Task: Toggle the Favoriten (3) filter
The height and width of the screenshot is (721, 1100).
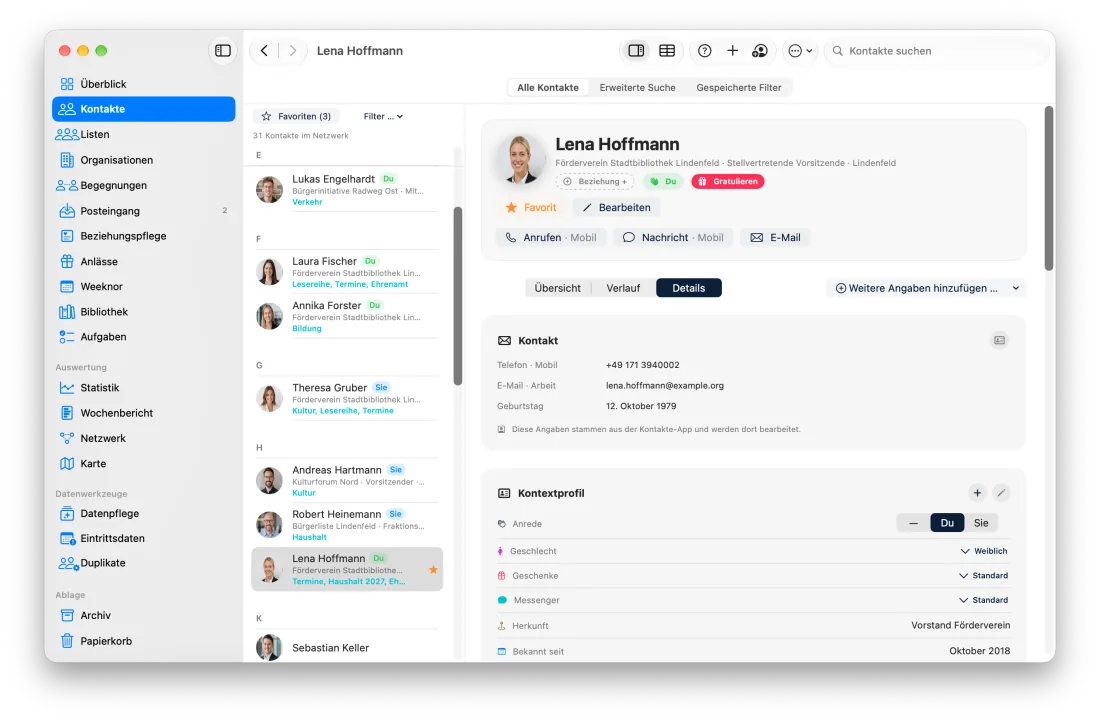Action: 296,116
